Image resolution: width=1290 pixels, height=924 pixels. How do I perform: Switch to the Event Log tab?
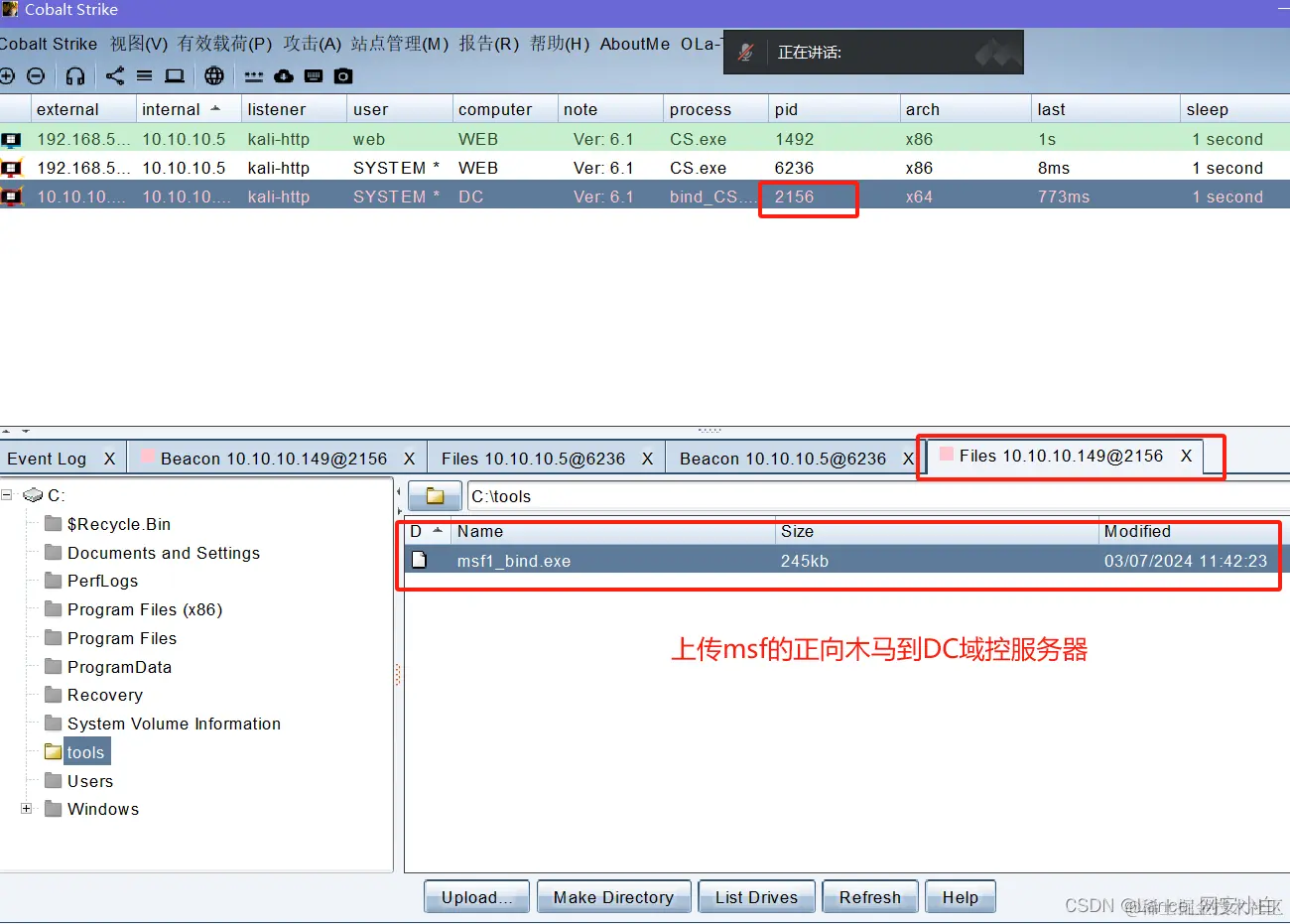tap(47, 459)
